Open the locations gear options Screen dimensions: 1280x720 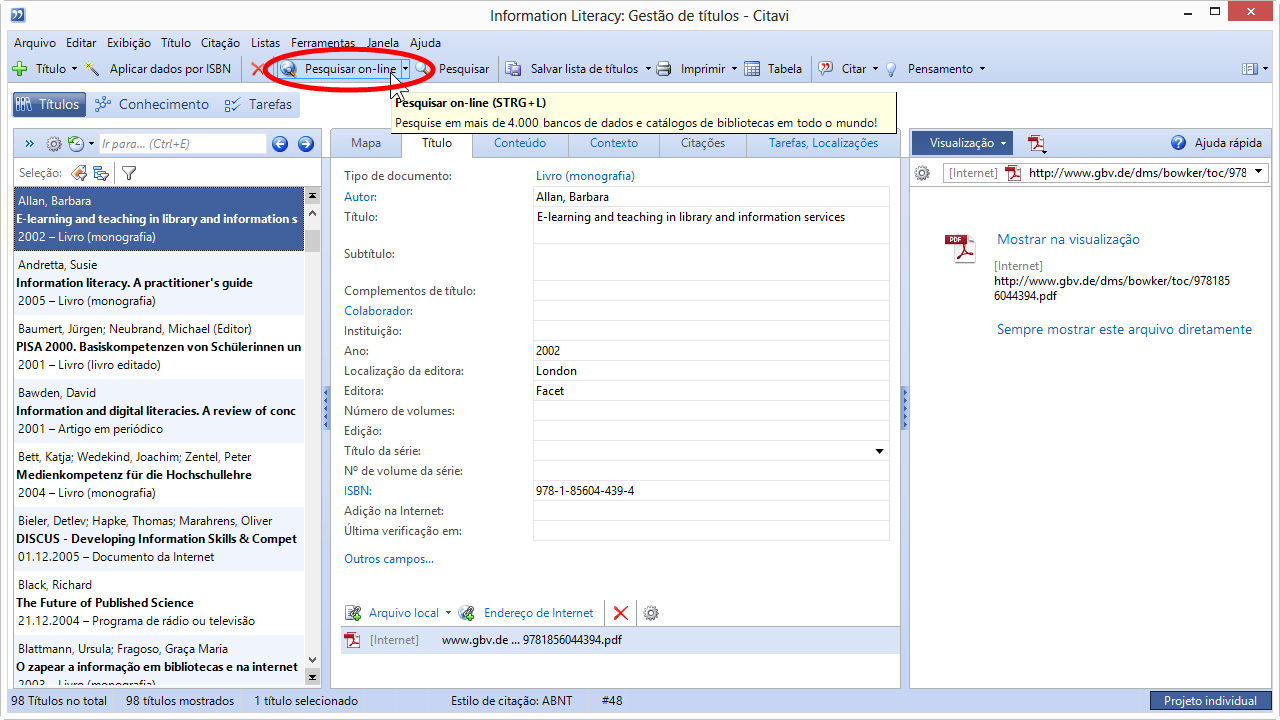click(x=651, y=613)
